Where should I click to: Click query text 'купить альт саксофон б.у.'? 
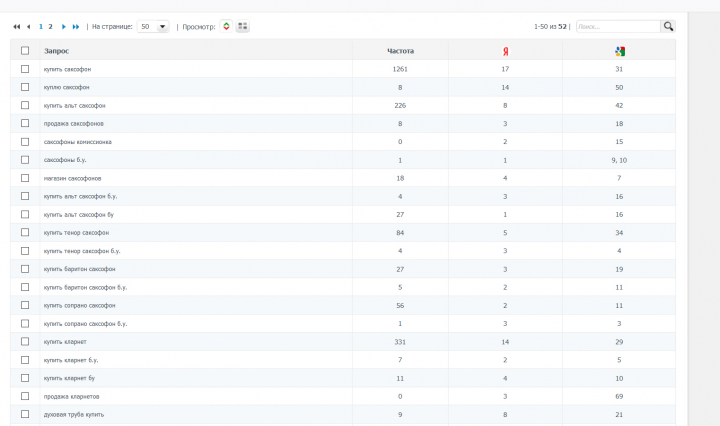click(80, 196)
